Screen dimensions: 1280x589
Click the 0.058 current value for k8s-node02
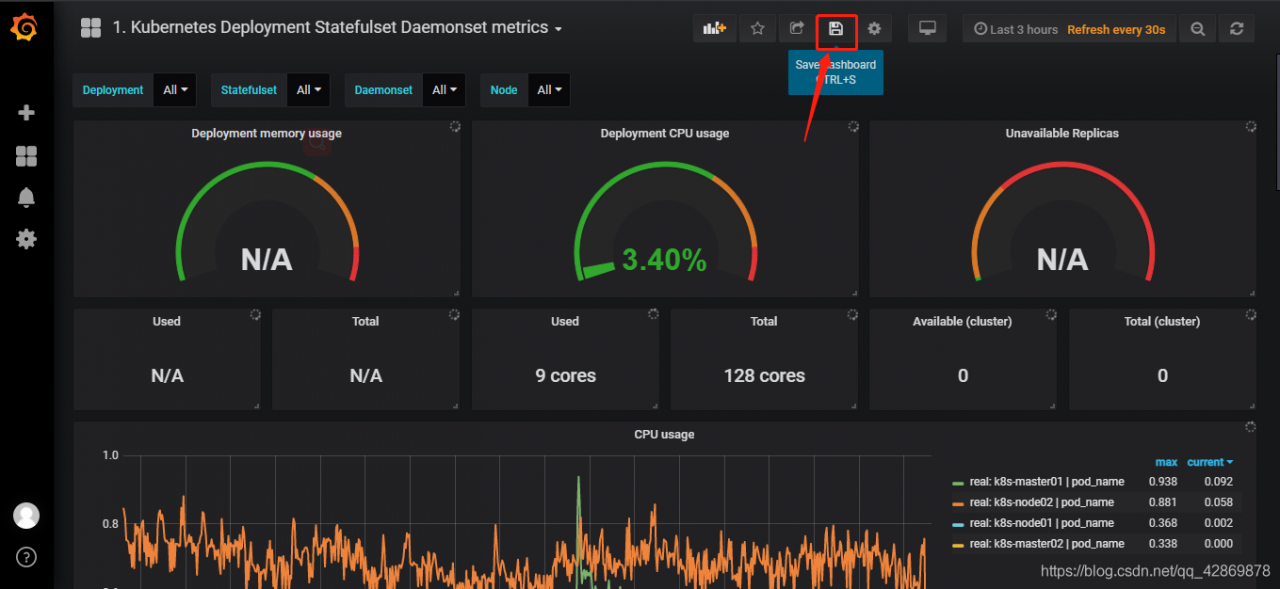[x=1218, y=502]
